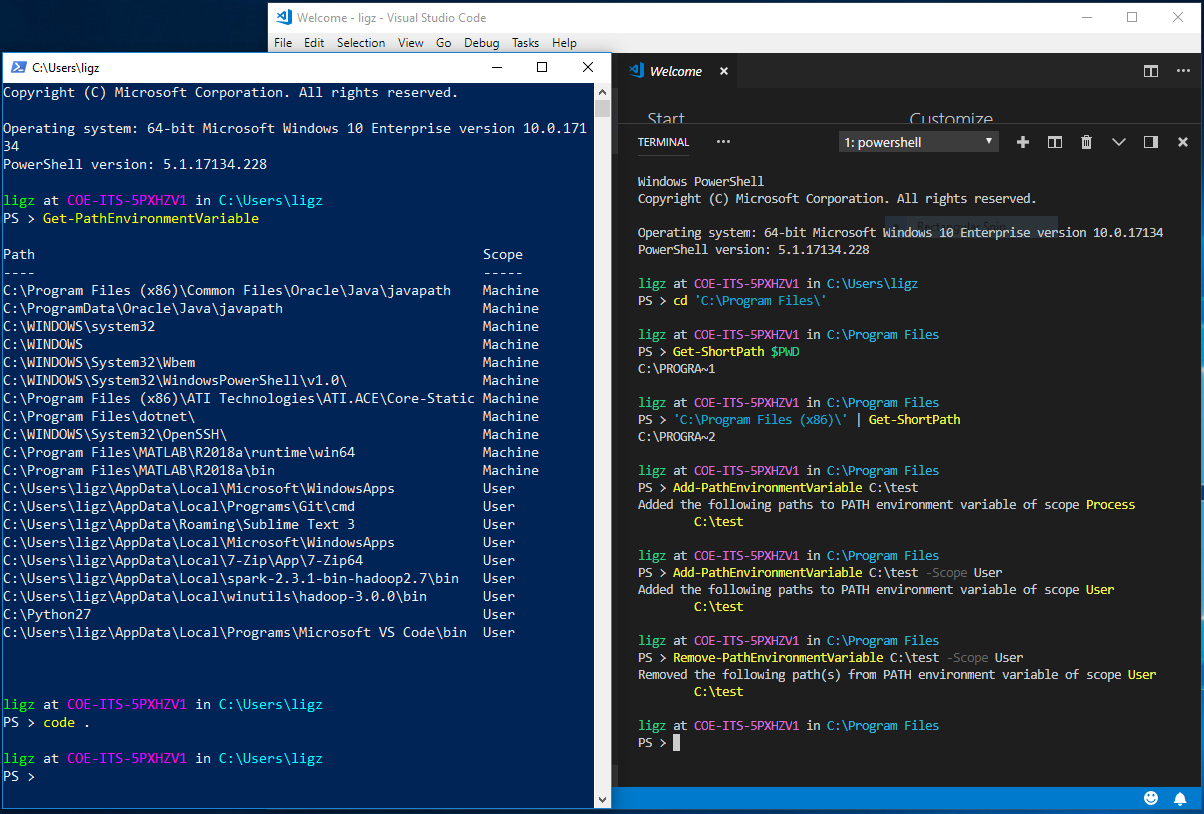
Task: Close the terminal panel with X
Action: (x=1183, y=142)
